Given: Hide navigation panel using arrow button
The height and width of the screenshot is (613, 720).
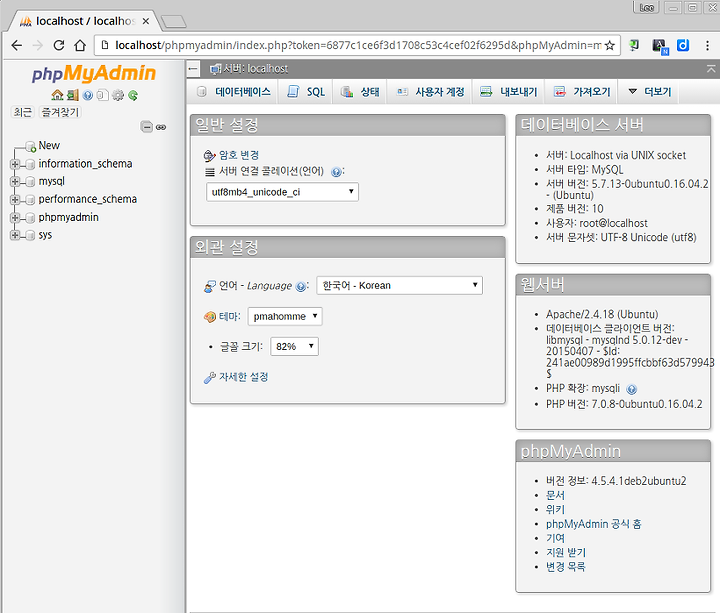Looking at the screenshot, I should [x=193, y=69].
